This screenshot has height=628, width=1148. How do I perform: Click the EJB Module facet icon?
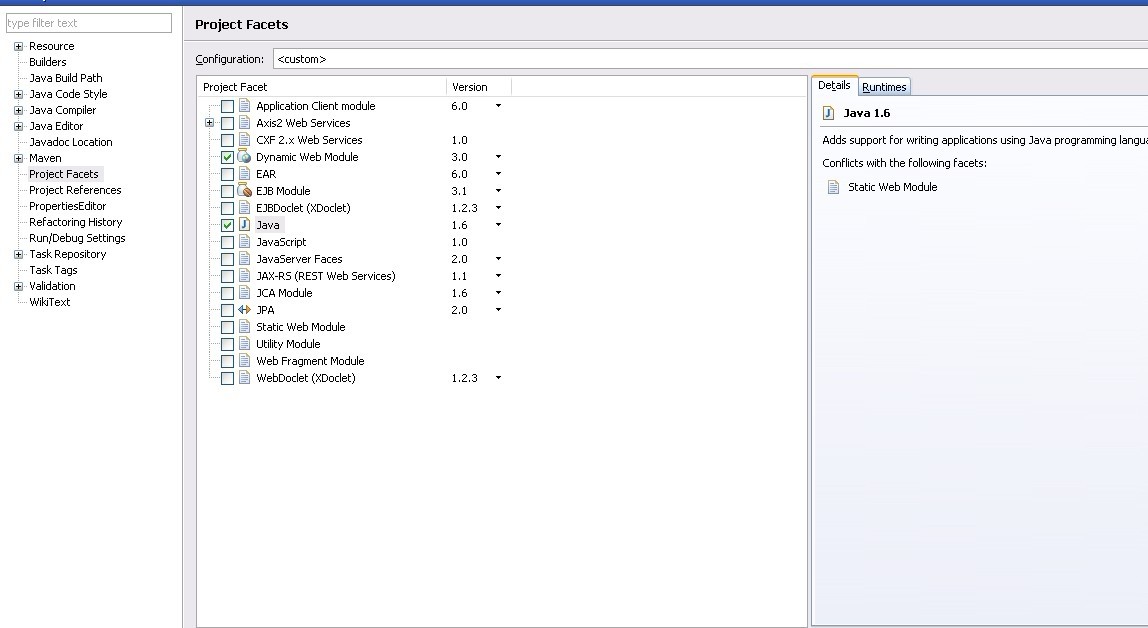(x=244, y=191)
